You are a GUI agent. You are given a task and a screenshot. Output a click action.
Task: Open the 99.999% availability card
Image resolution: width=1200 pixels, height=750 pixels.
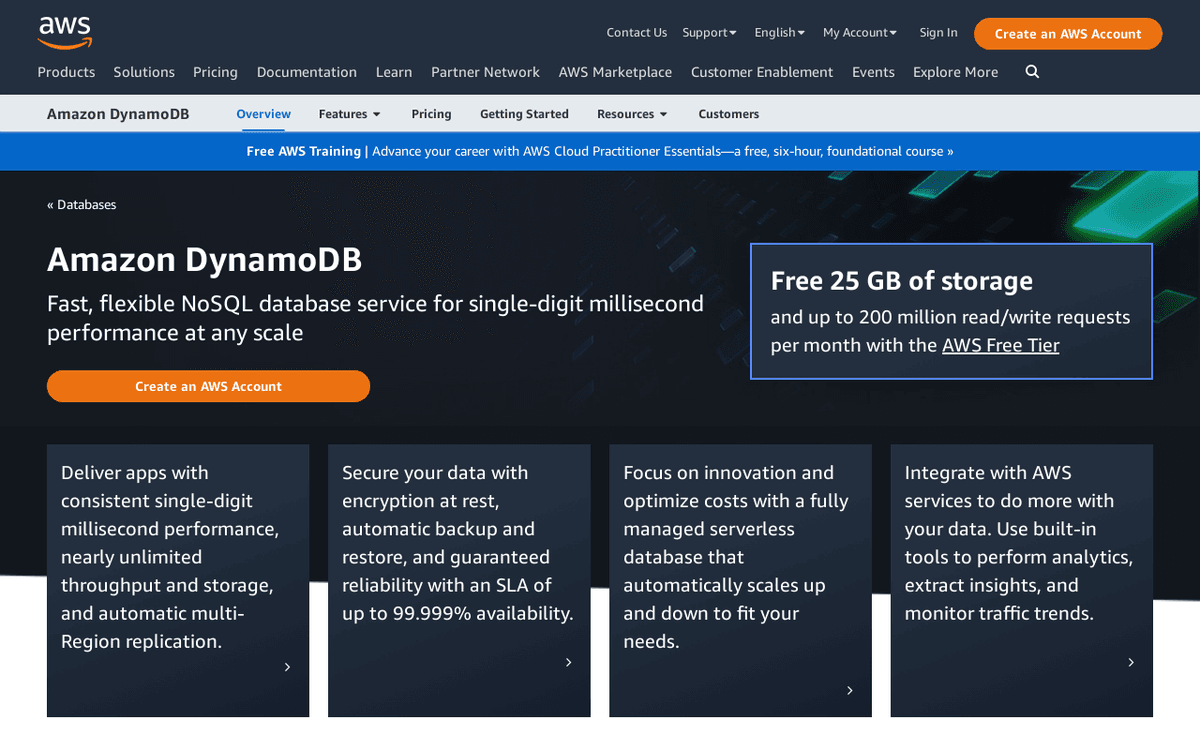tap(459, 581)
